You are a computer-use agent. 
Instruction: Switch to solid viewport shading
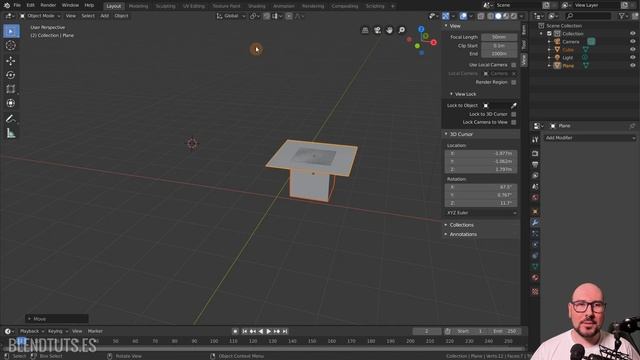[498, 16]
